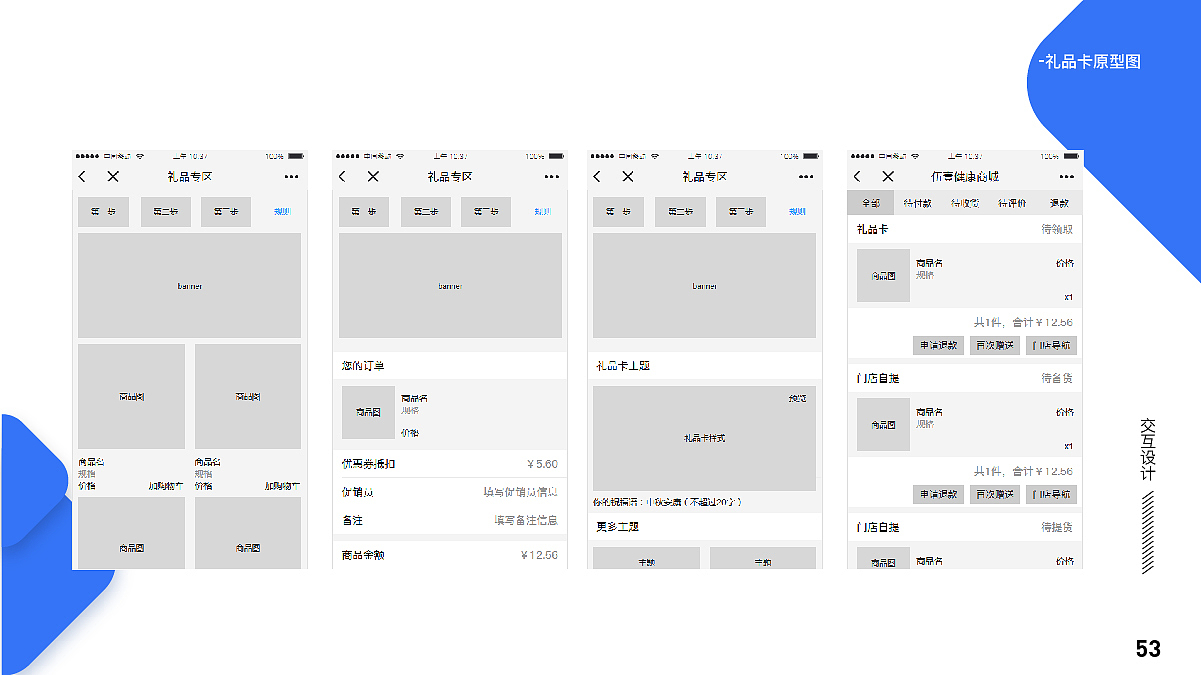This screenshot has width=1201, height=675.
Task: Tap back arrow in order-list mockup
Action: 857,176
